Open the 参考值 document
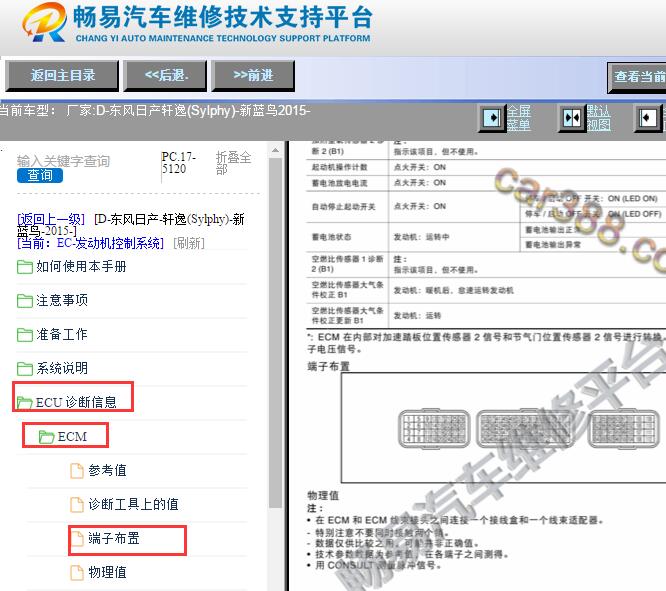666x591 pixels. [x=107, y=470]
